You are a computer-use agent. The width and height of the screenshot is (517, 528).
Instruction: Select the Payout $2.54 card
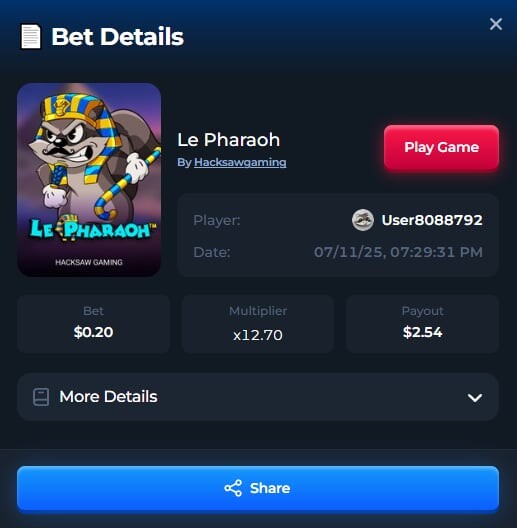click(x=422, y=324)
